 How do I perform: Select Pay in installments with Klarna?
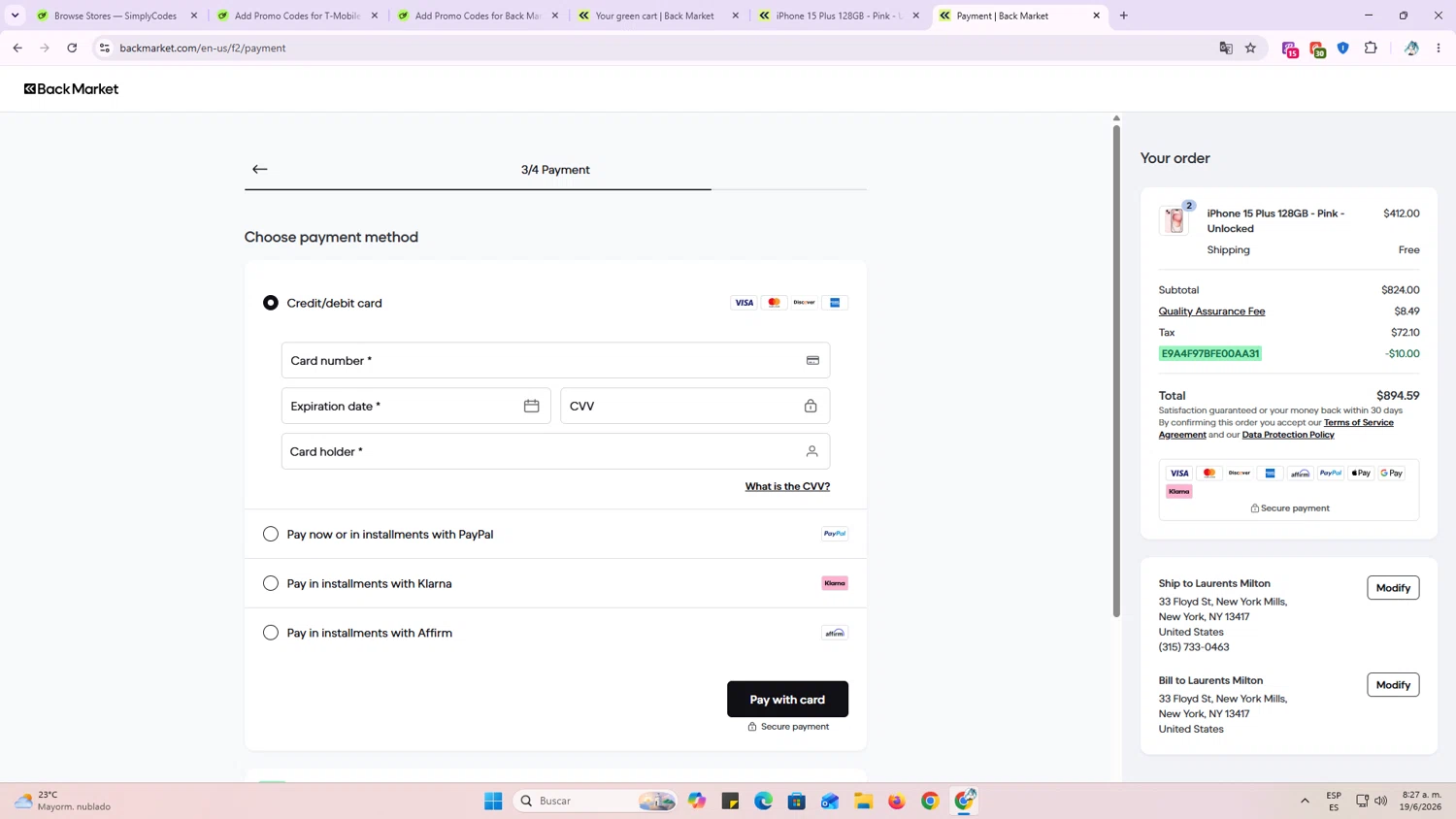271,583
